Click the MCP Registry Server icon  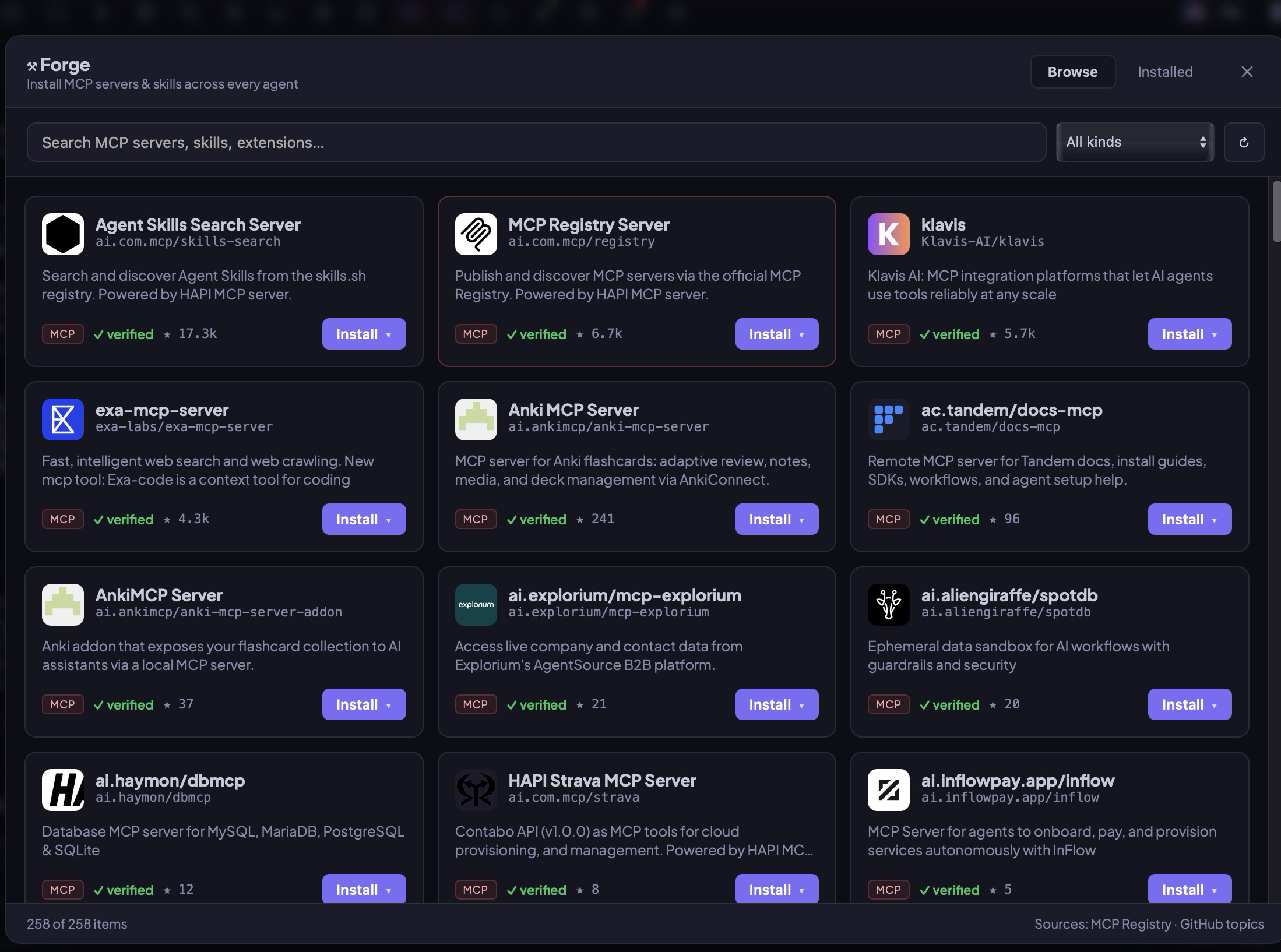tap(476, 234)
